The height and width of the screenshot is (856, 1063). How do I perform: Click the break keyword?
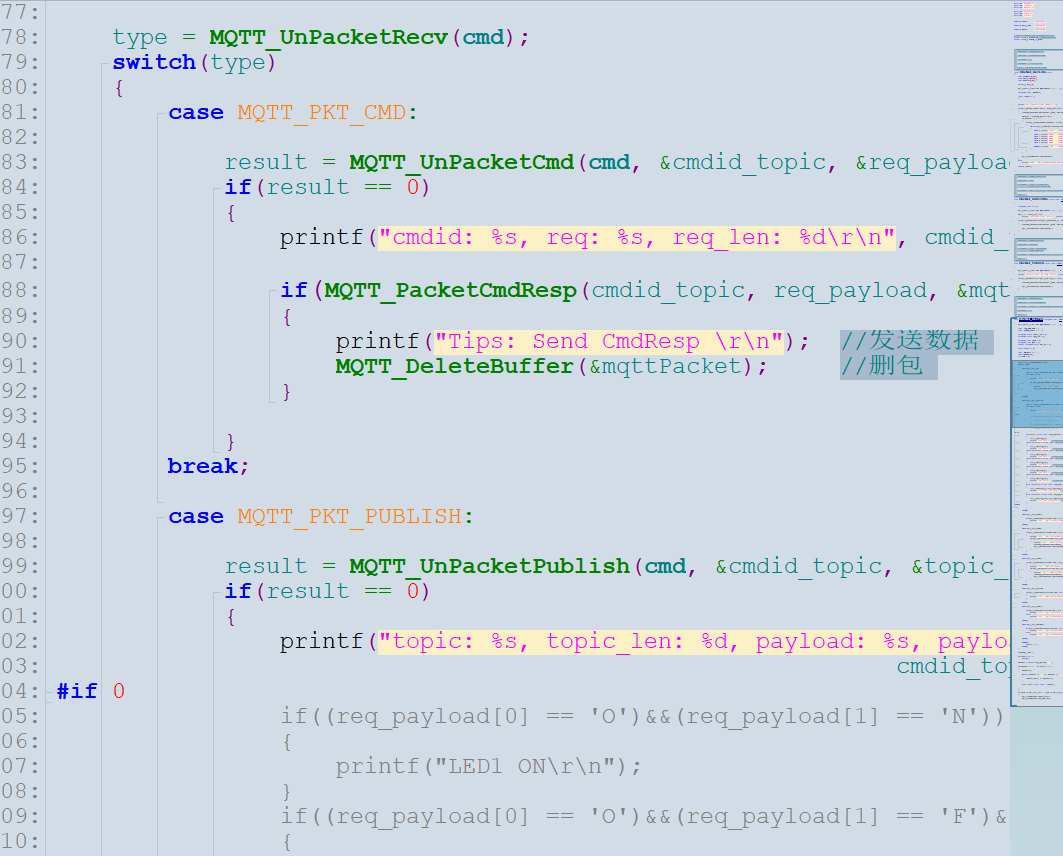click(203, 466)
